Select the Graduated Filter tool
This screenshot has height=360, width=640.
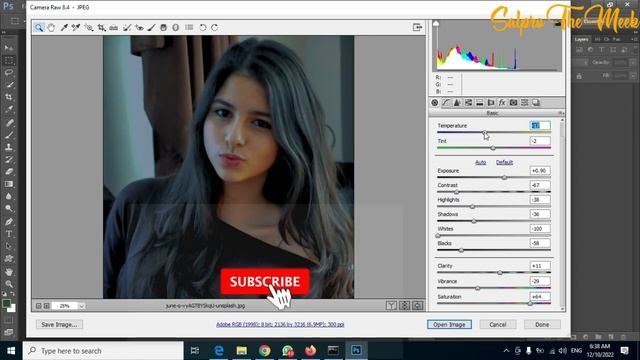(163, 27)
